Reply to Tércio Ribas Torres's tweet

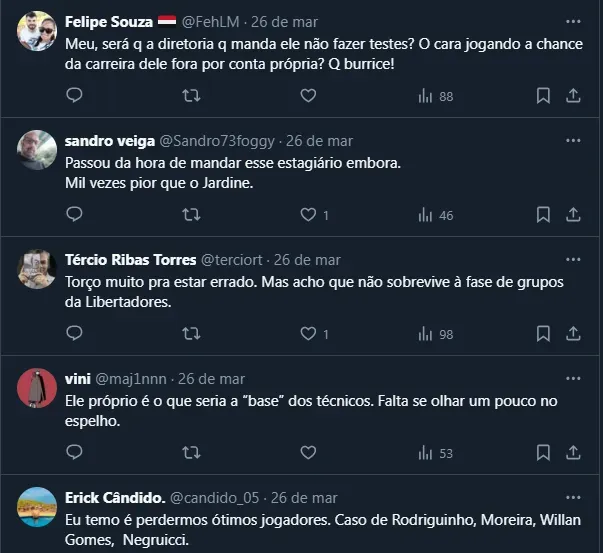click(74, 334)
